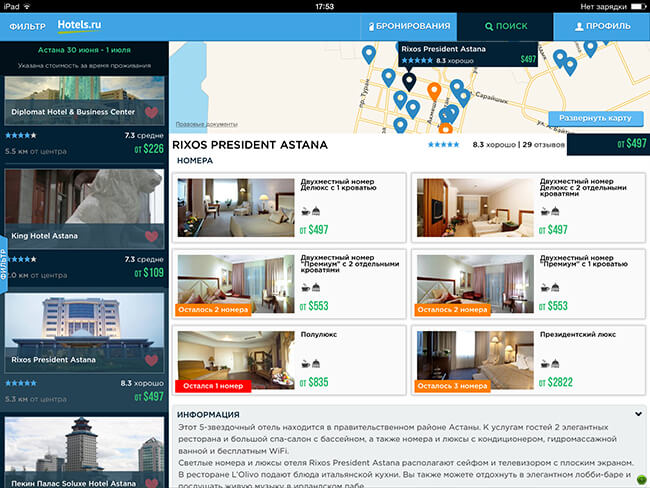Click breakfast cup icon in Президентский люкс card
Screen dimensions: 650x488
click(x=545, y=364)
